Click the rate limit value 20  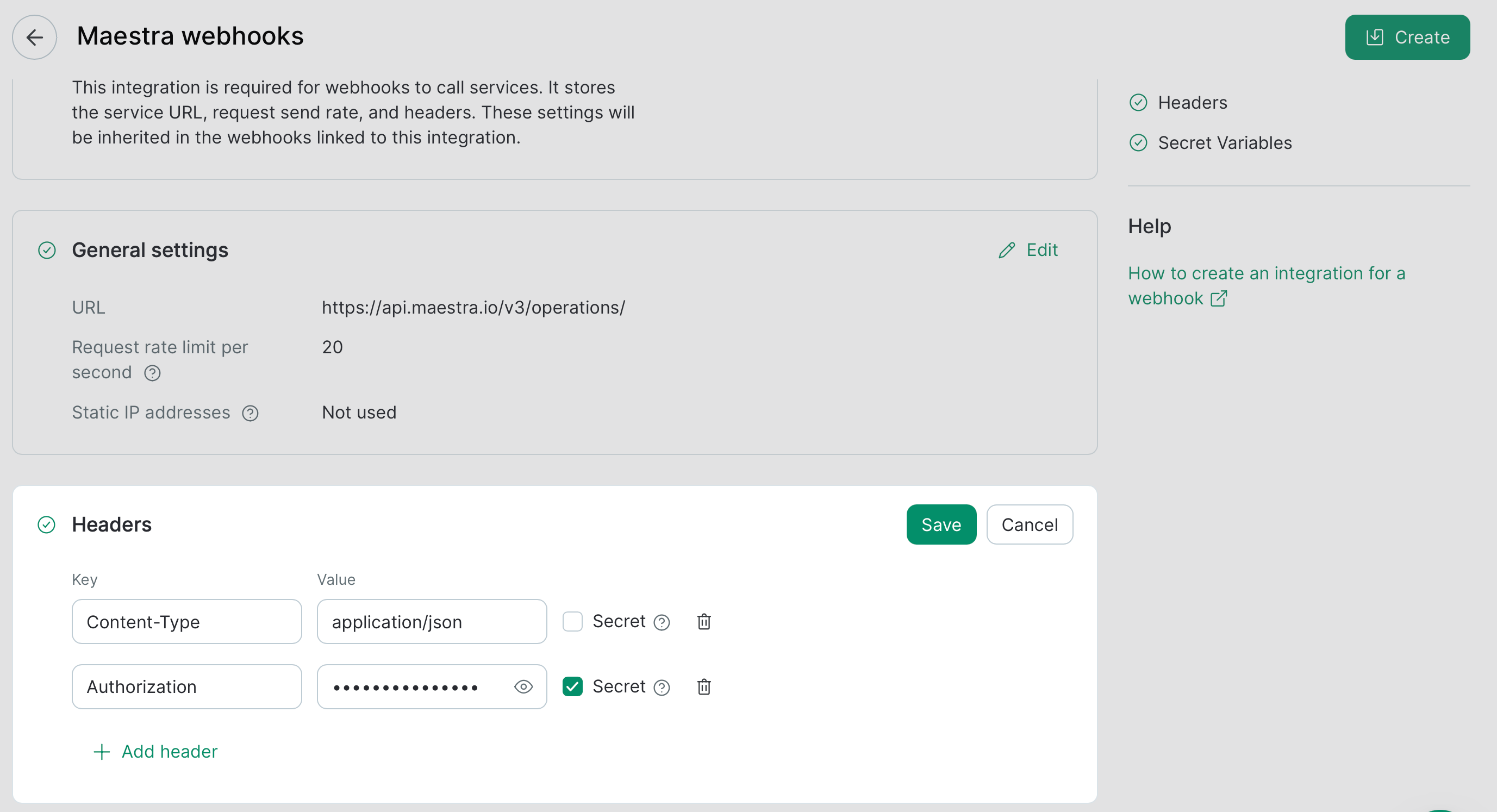pos(332,347)
